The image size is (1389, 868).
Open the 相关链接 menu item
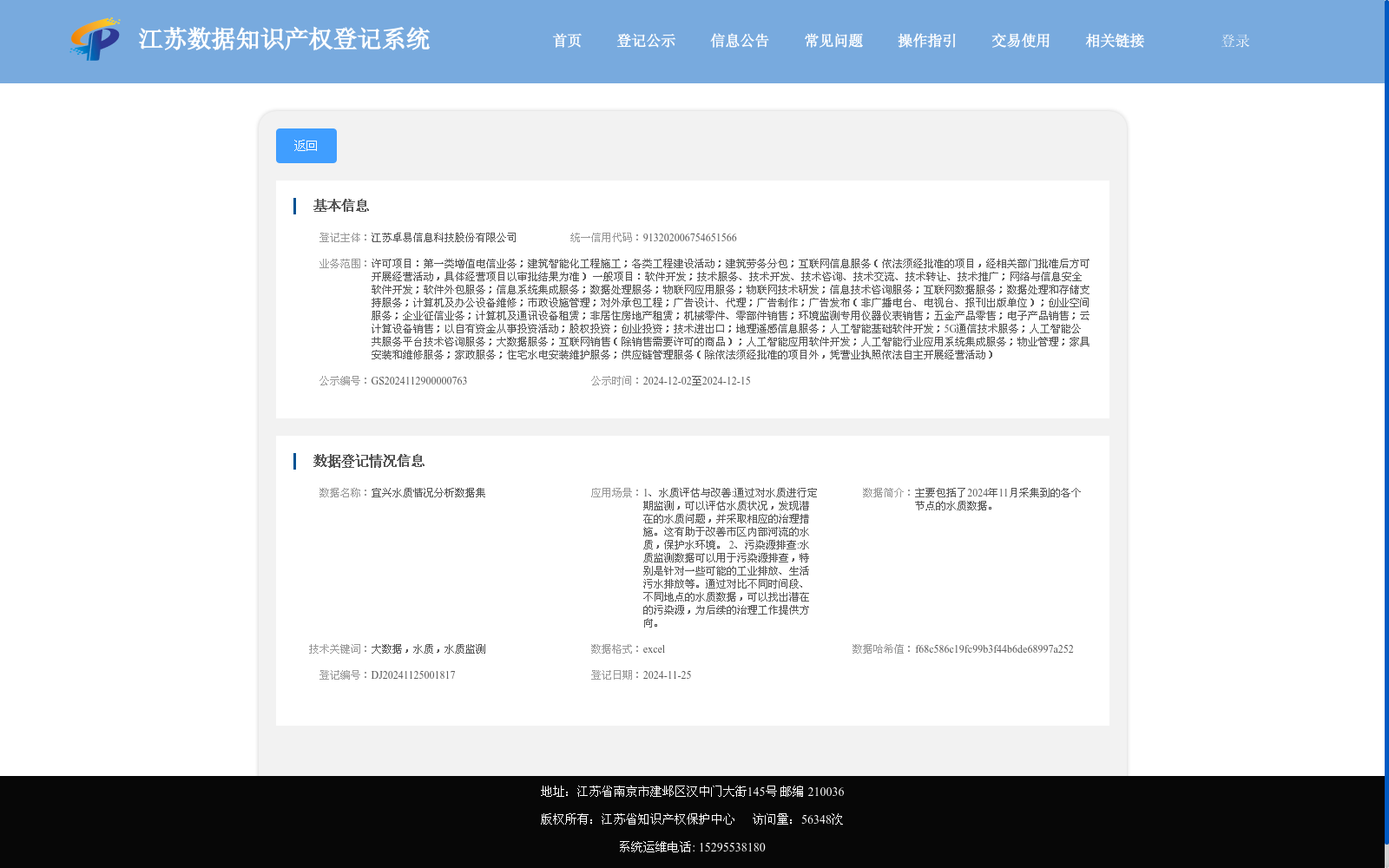click(x=1115, y=41)
